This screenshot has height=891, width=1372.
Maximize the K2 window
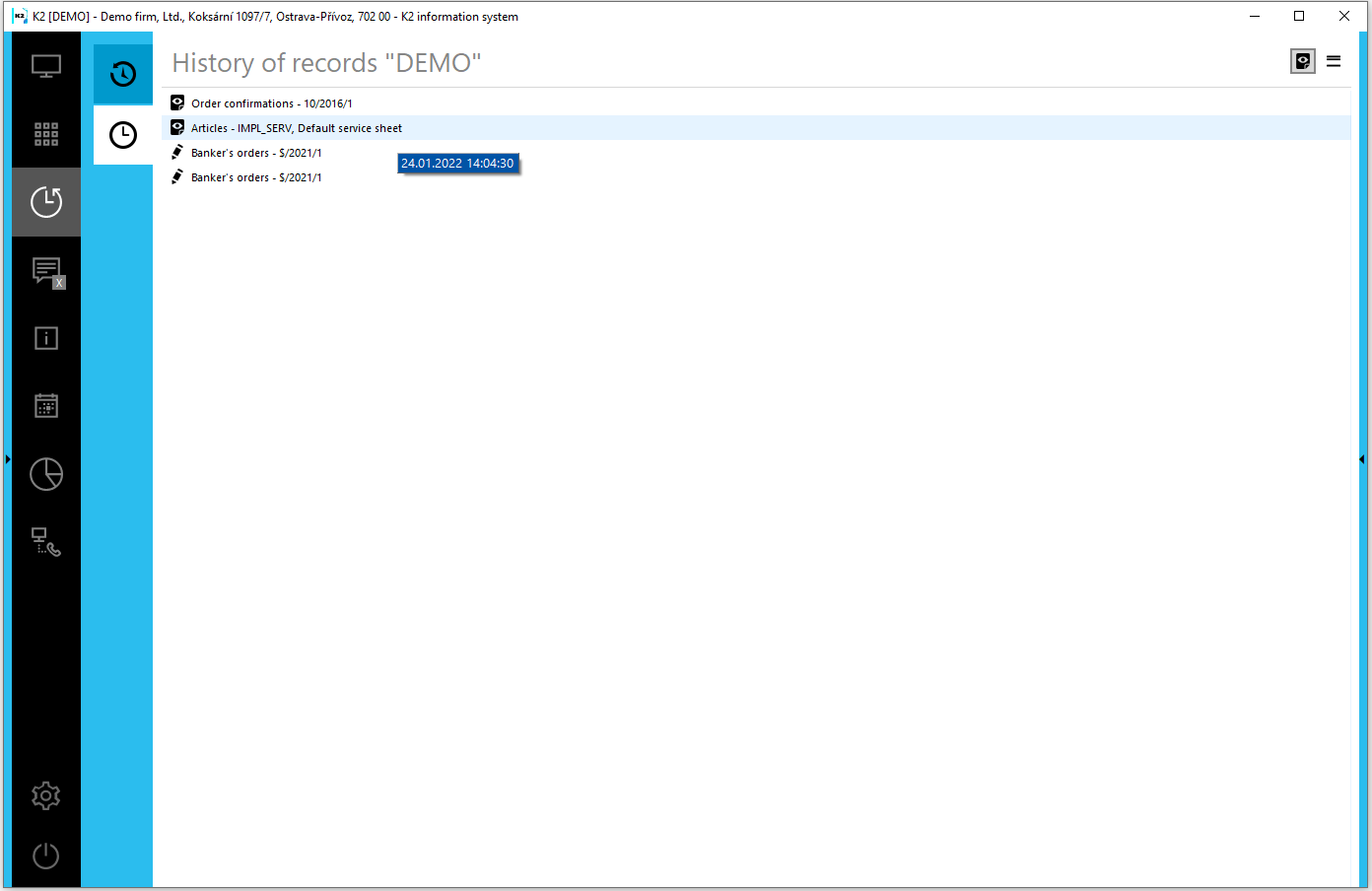click(x=1299, y=16)
